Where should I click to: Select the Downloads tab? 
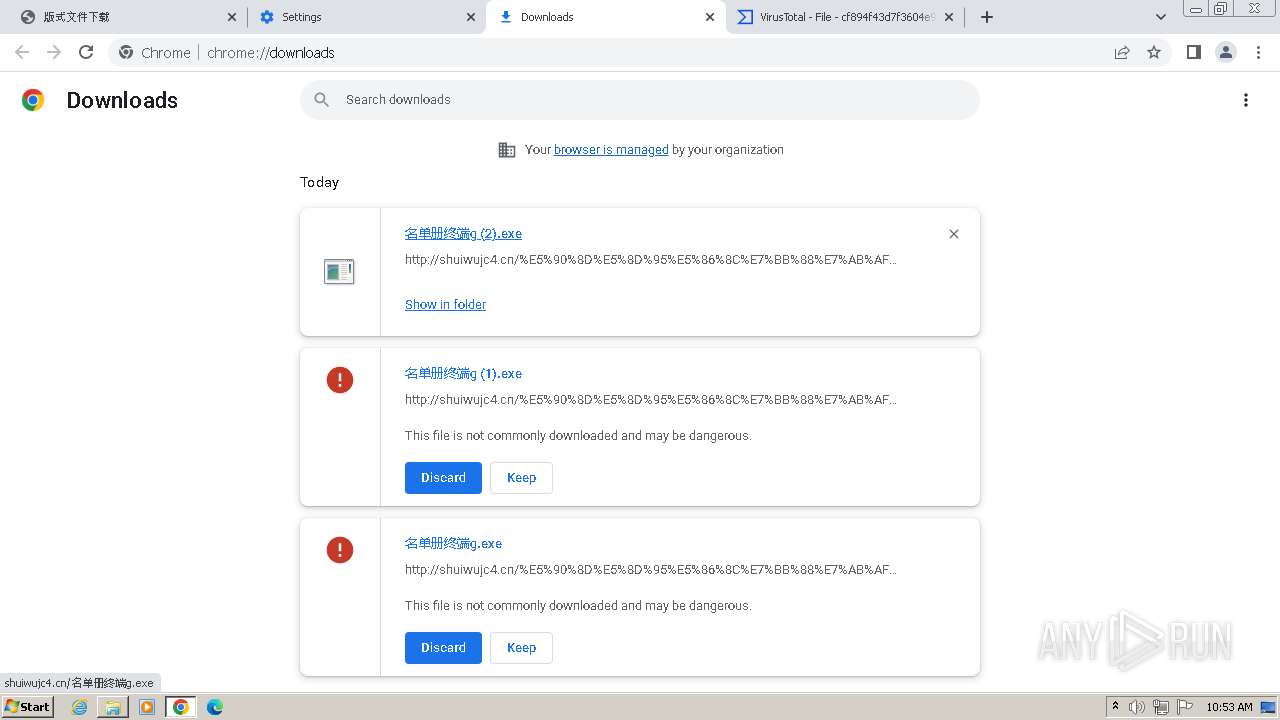click(x=606, y=17)
